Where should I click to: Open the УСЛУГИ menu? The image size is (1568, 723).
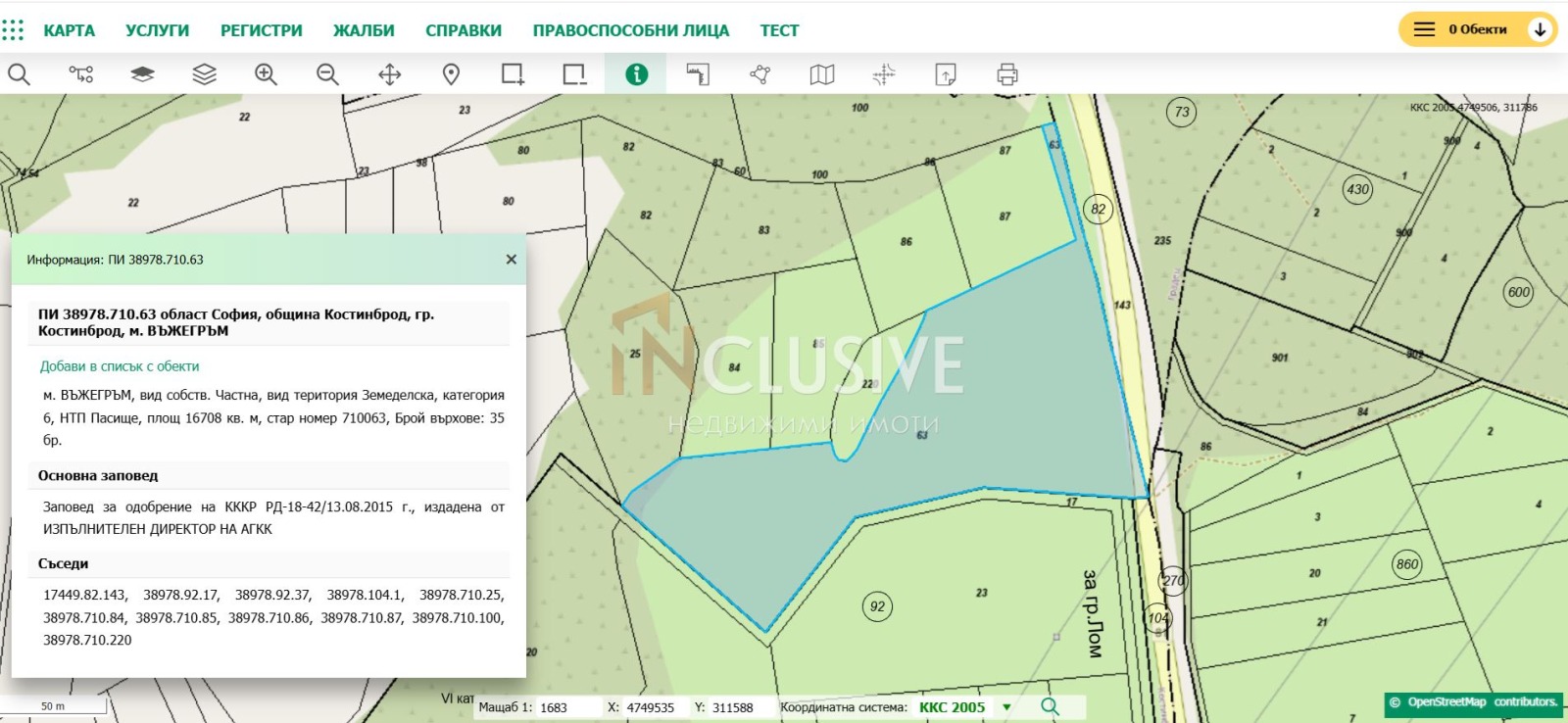157,30
